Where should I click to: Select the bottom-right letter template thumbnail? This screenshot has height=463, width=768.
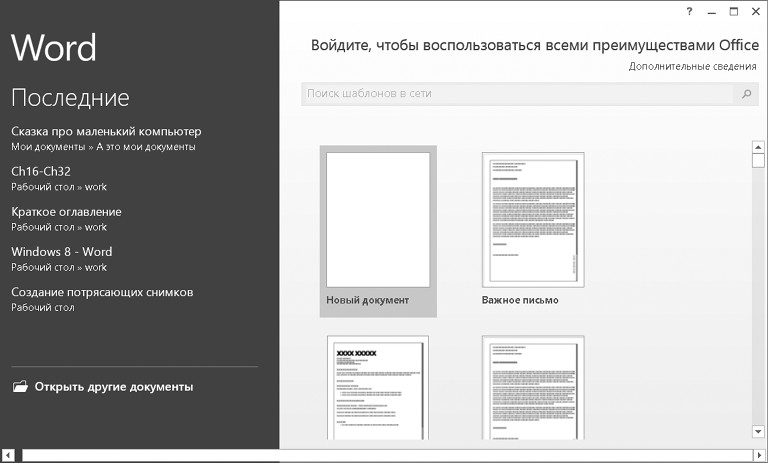click(x=532, y=388)
